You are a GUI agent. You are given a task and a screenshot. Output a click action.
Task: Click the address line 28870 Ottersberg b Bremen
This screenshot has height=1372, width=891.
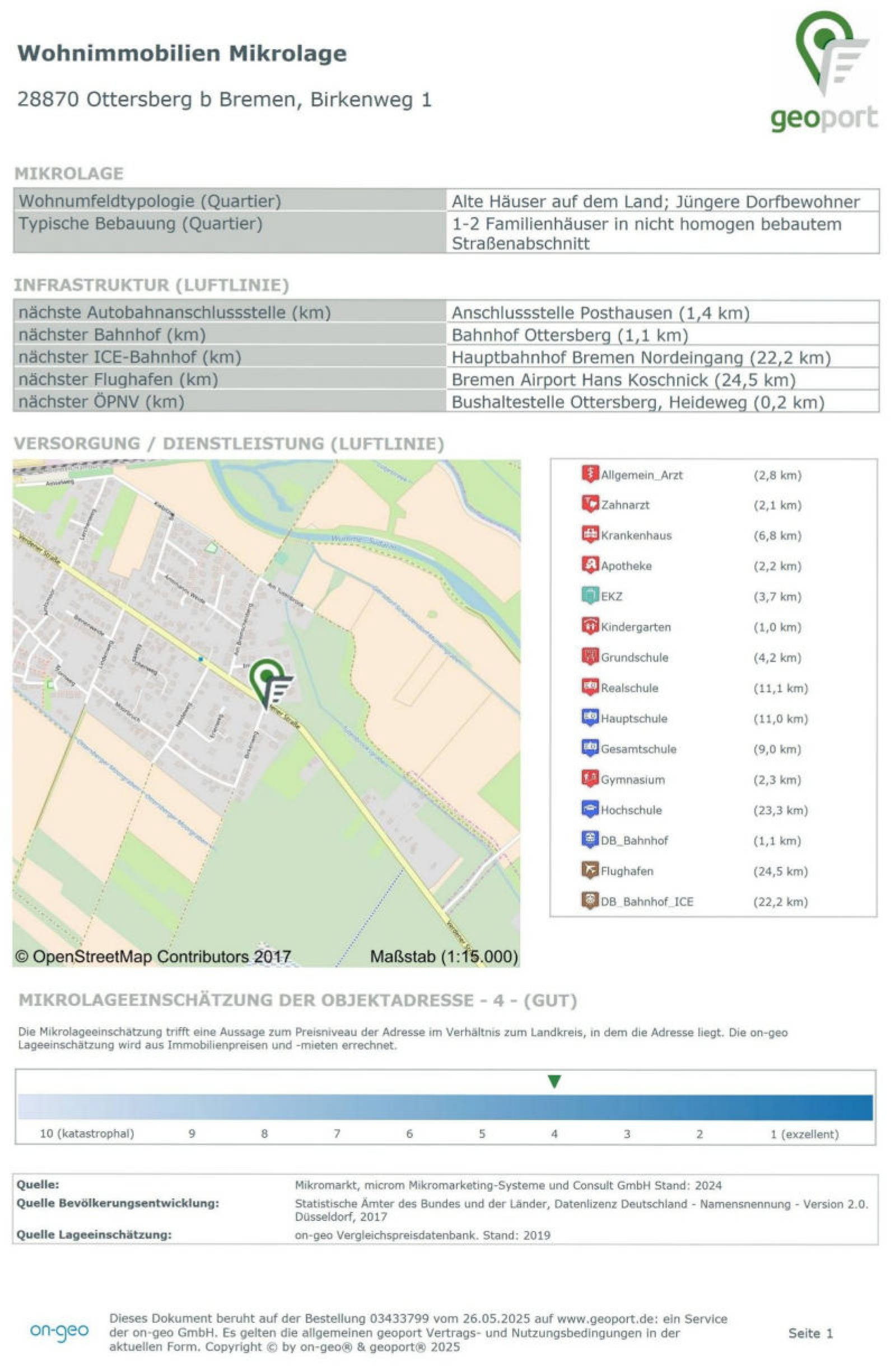point(225,99)
